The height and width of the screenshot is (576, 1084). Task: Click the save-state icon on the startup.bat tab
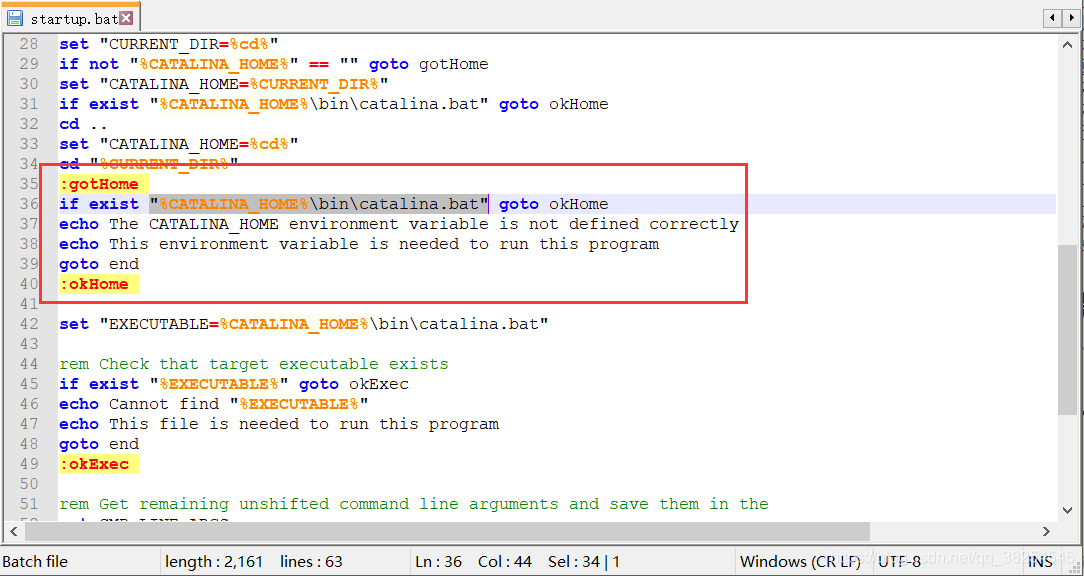click(15, 19)
